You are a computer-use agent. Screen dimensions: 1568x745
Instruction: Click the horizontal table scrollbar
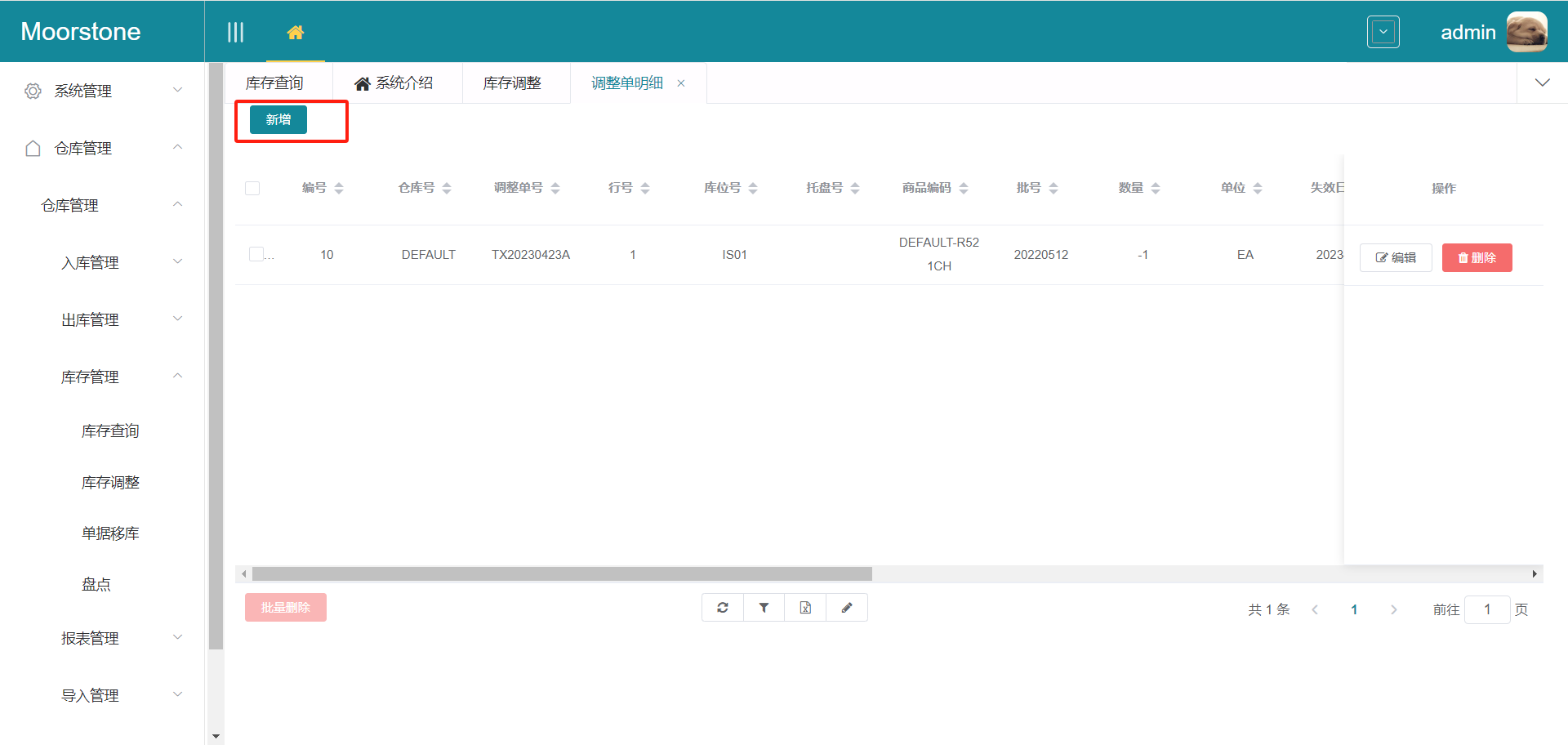(x=562, y=574)
